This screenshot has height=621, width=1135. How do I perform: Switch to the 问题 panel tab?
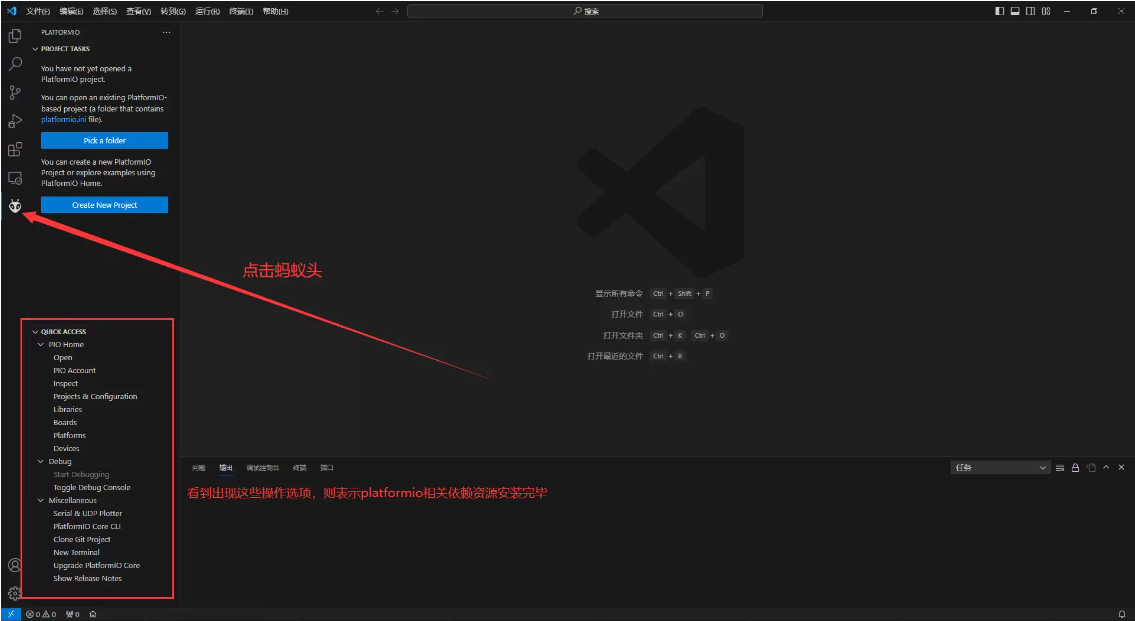pos(198,468)
